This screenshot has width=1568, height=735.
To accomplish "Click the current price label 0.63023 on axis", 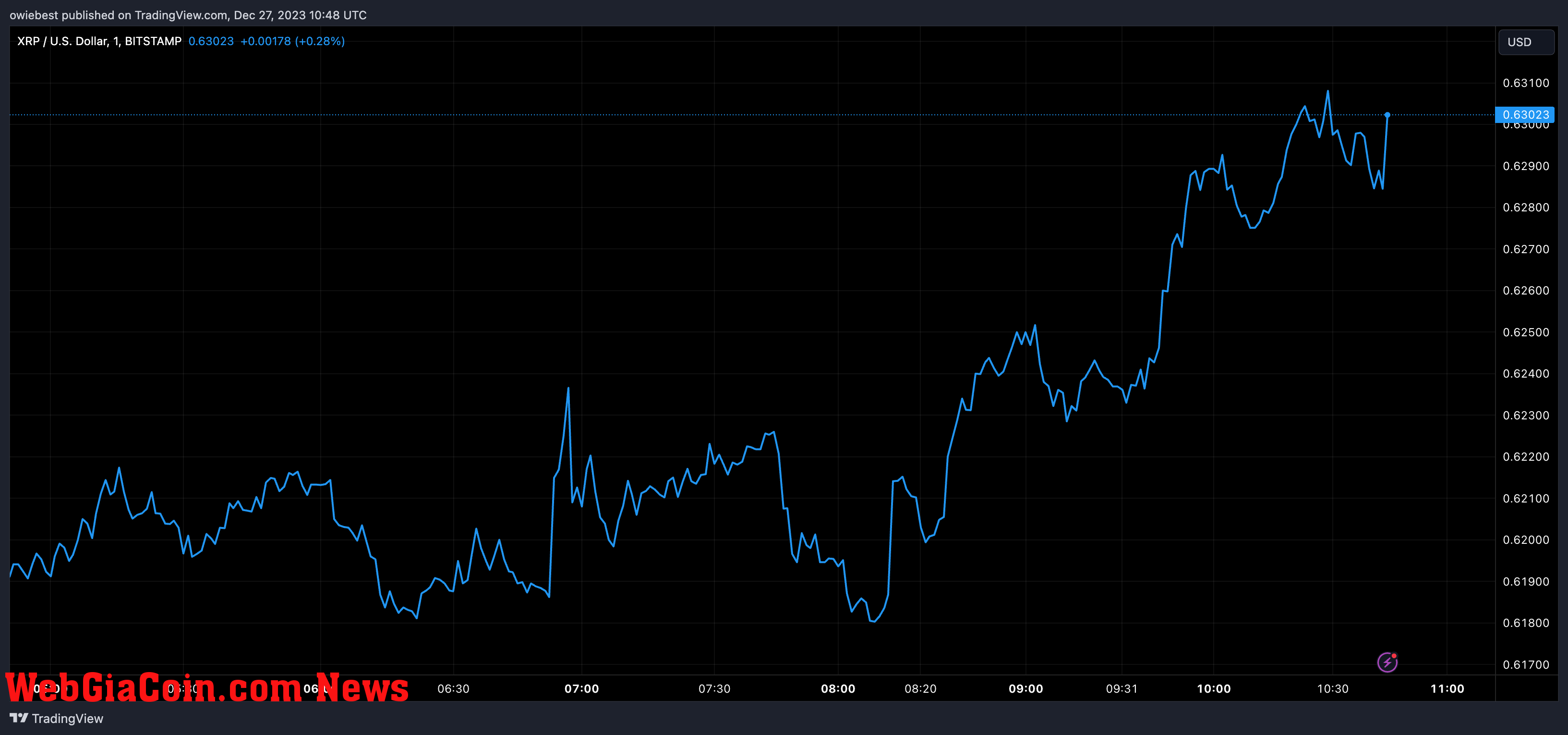I will 1525,114.
